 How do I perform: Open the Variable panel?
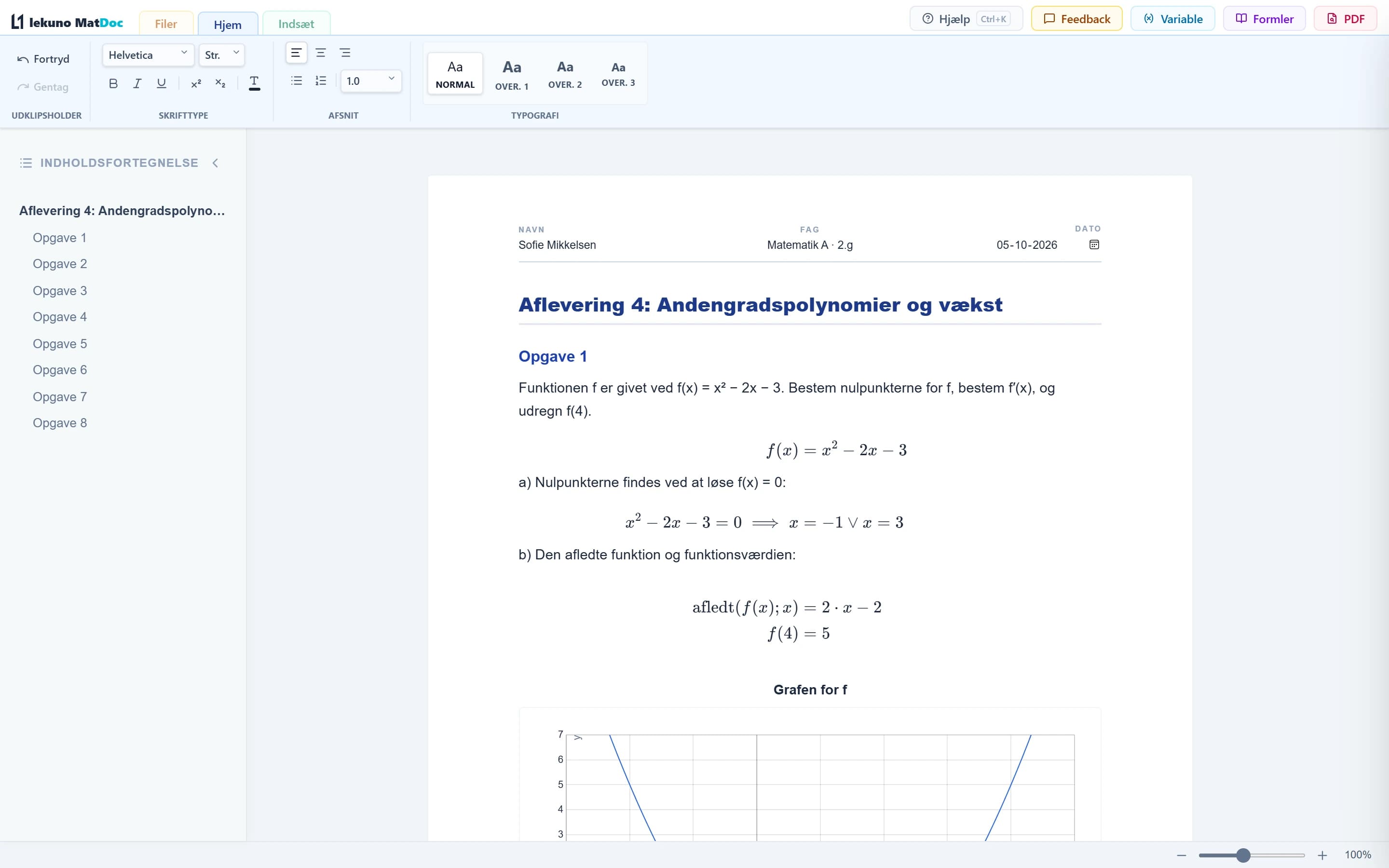tap(1172, 19)
